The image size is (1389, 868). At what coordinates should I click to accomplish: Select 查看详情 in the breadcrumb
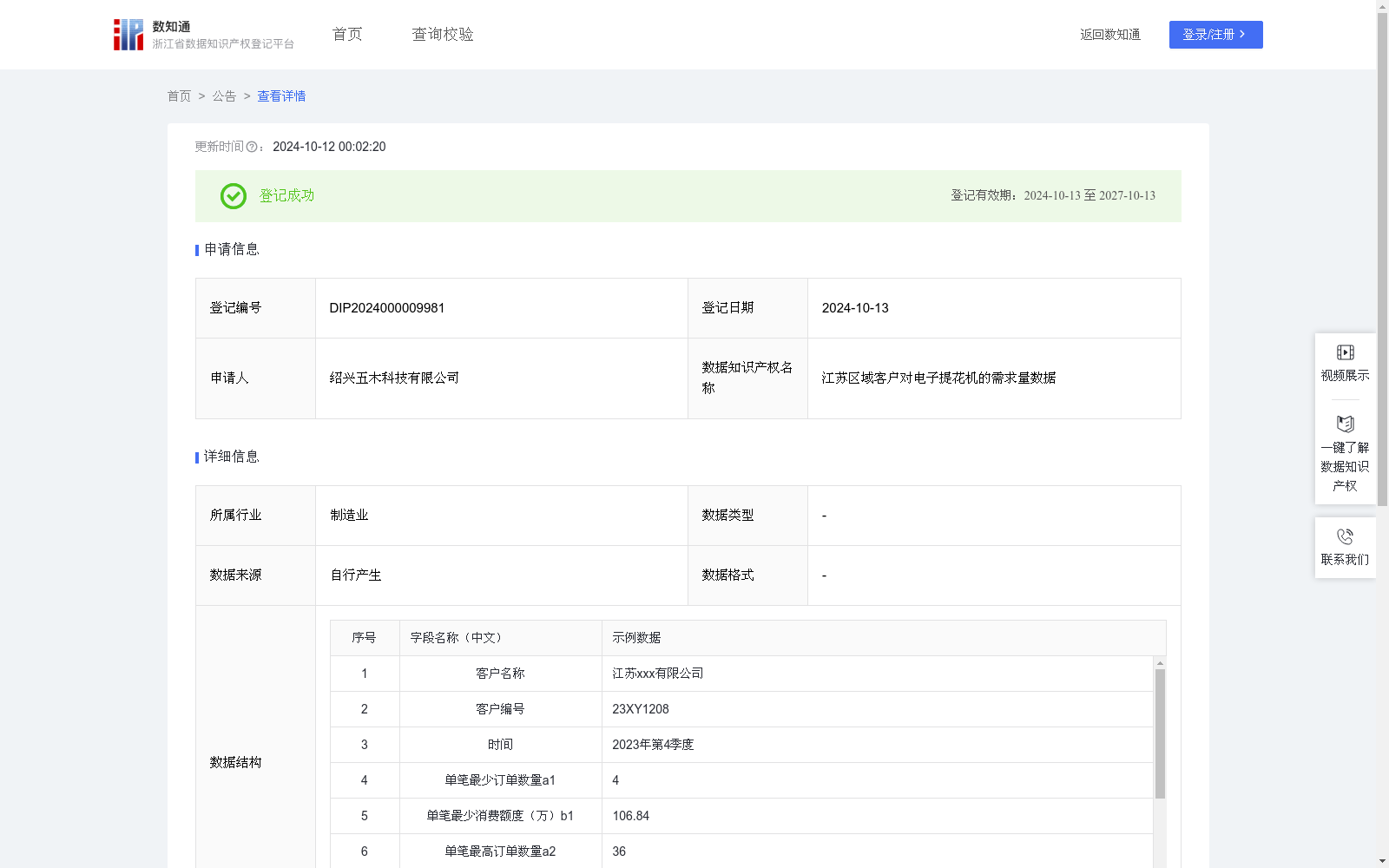tap(280, 96)
